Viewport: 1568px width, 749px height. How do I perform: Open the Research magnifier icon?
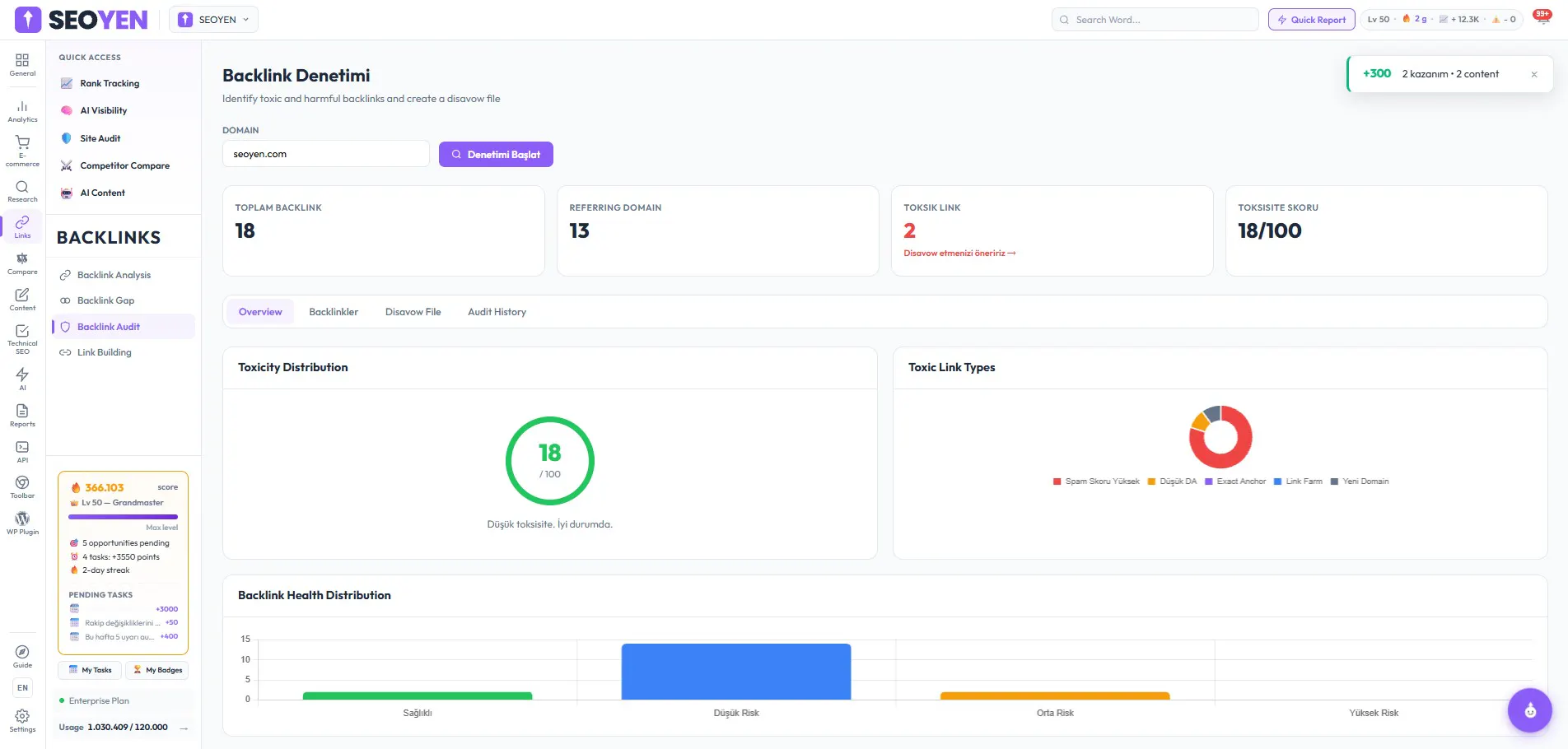pos(22,191)
